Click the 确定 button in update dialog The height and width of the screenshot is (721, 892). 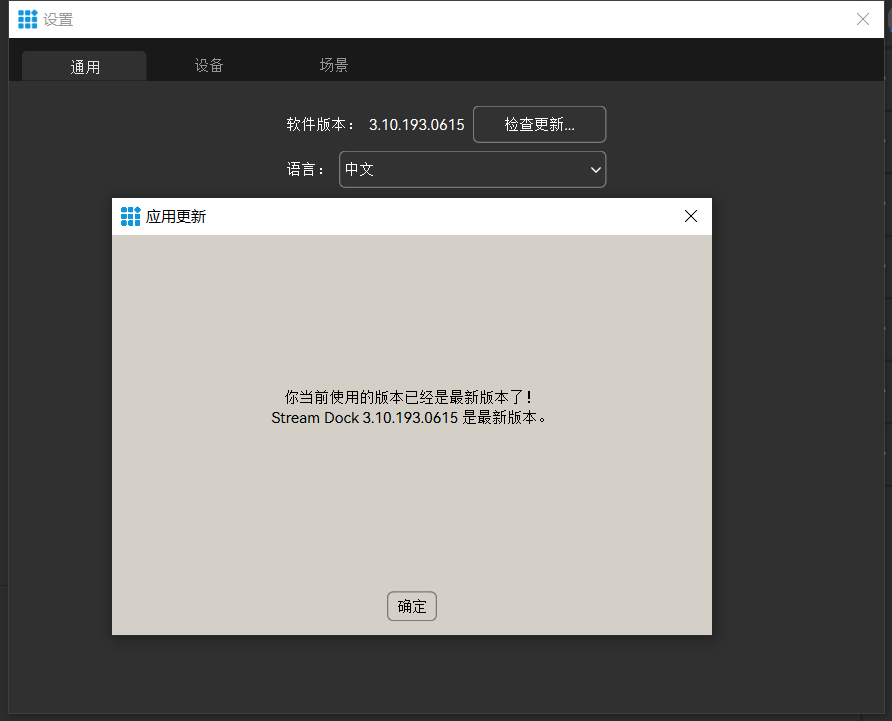coord(411,606)
